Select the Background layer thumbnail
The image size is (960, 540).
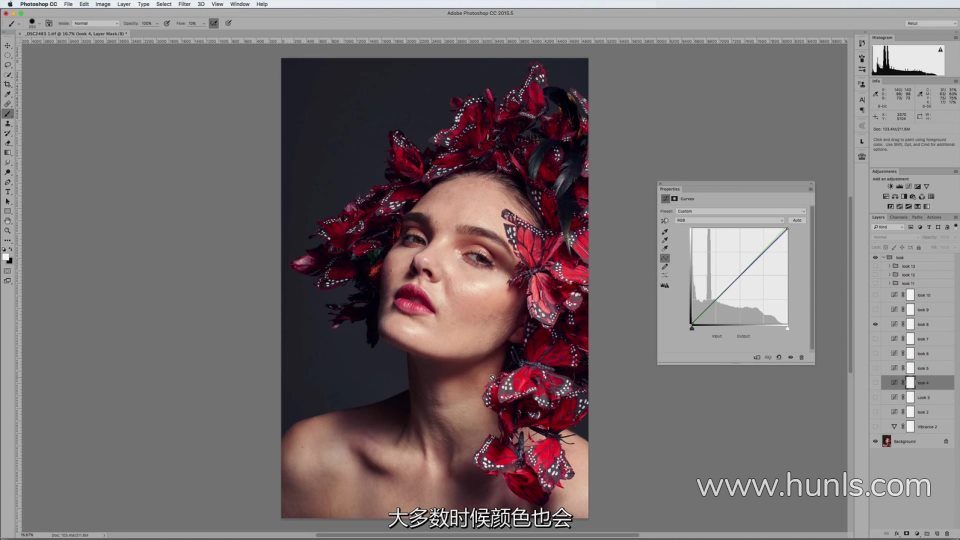click(x=887, y=441)
